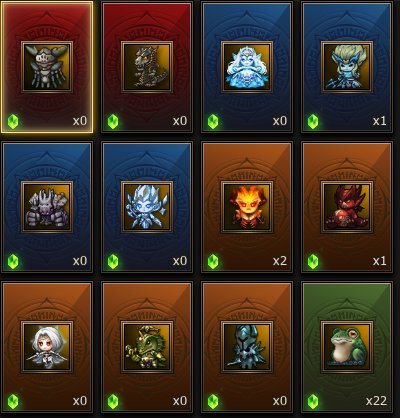Open the frog card showing x22

347,347
